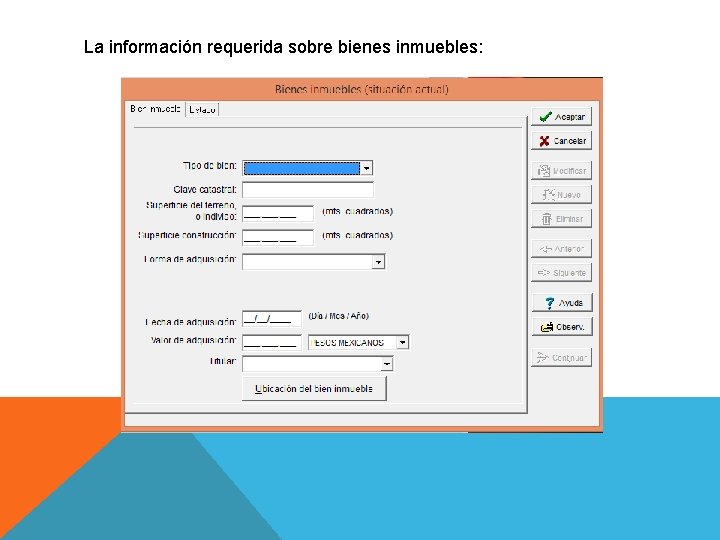Expand the Titular dropdown arrow
This screenshot has width=720, height=540.
click(387, 364)
